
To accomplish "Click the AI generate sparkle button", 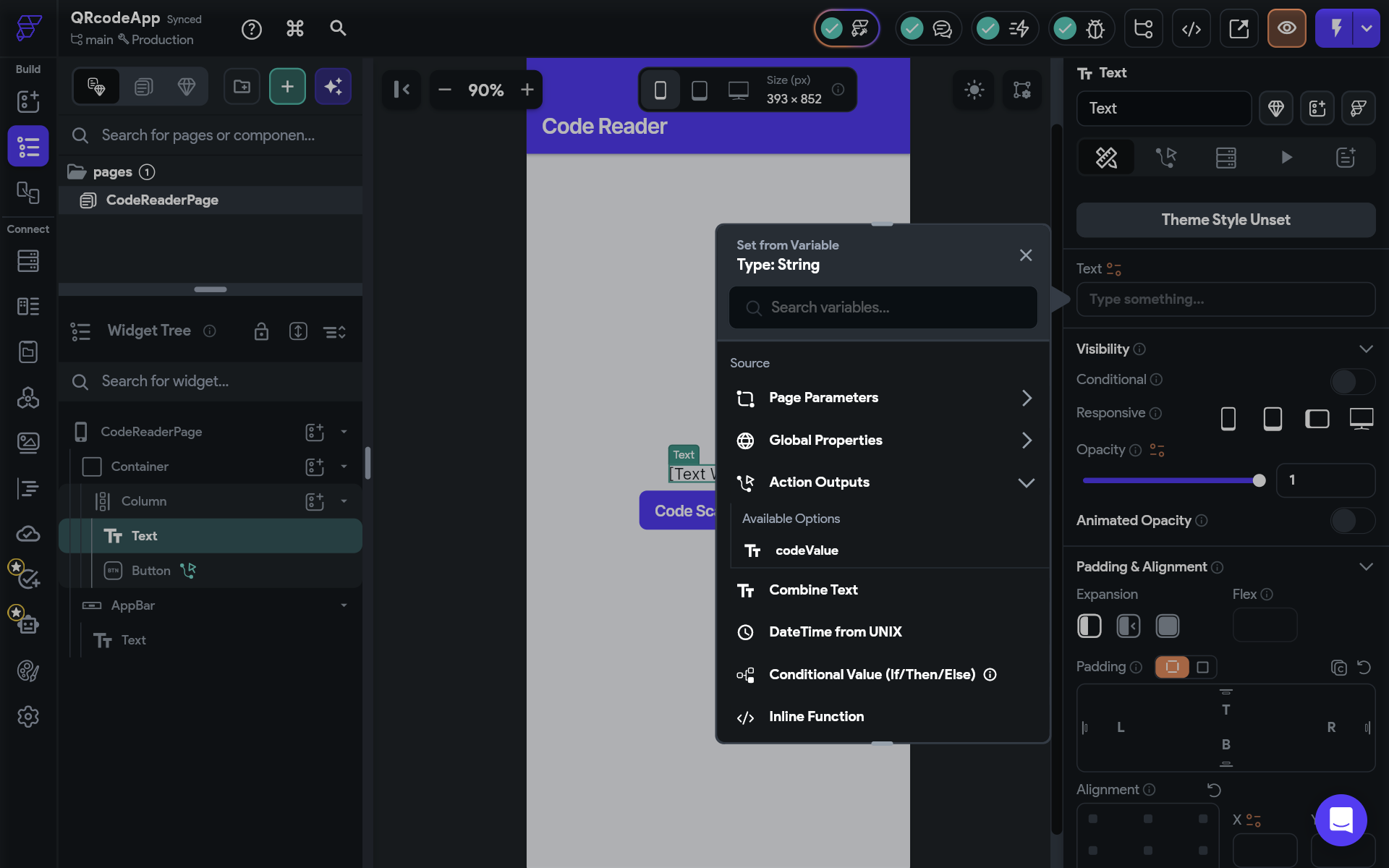I will click(x=333, y=87).
